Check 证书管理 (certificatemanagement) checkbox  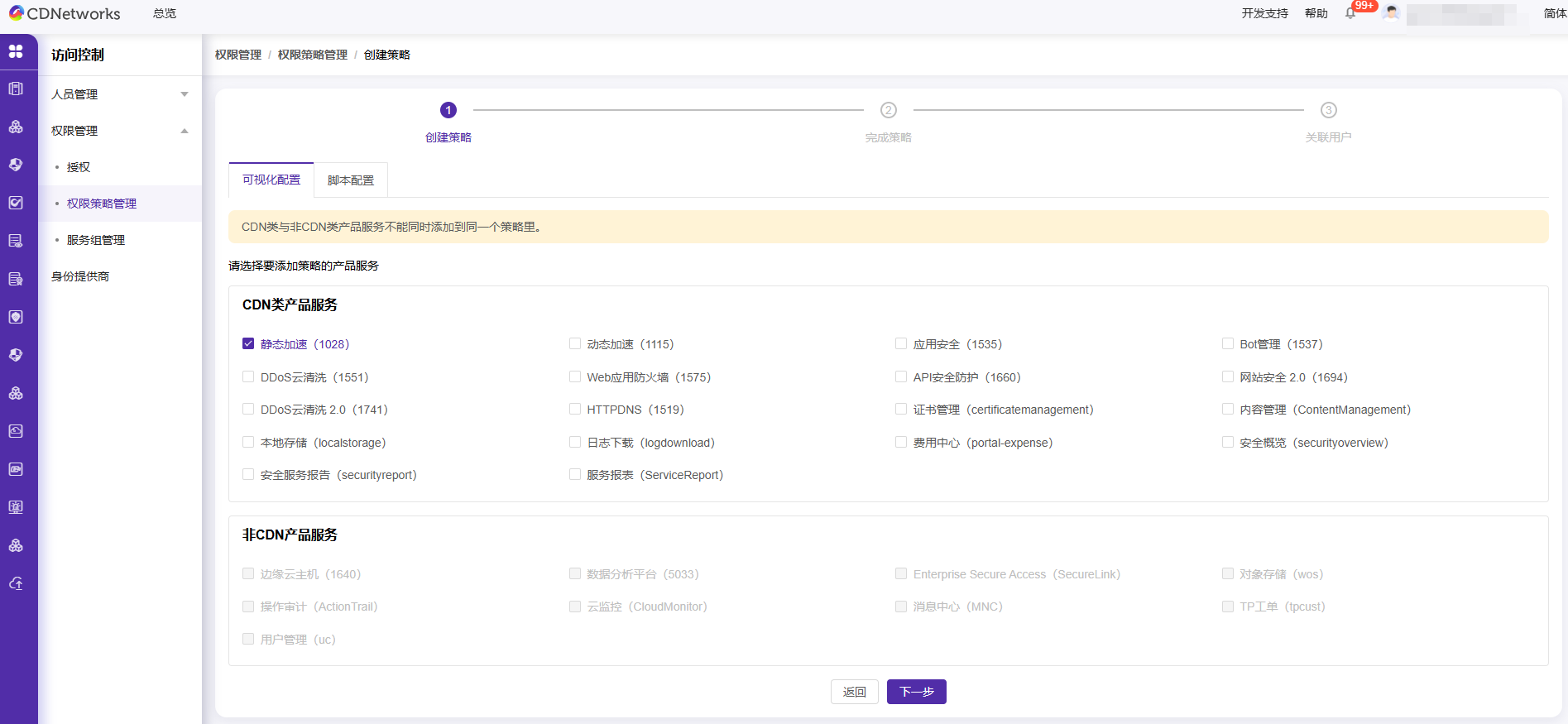pos(901,409)
